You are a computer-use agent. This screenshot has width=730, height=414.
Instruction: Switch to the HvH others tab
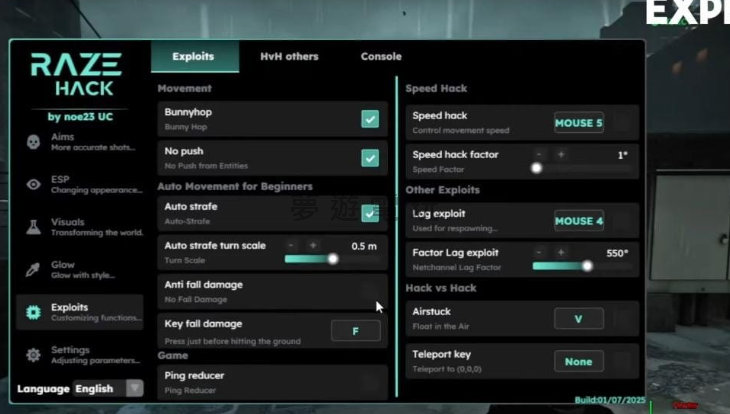point(288,57)
